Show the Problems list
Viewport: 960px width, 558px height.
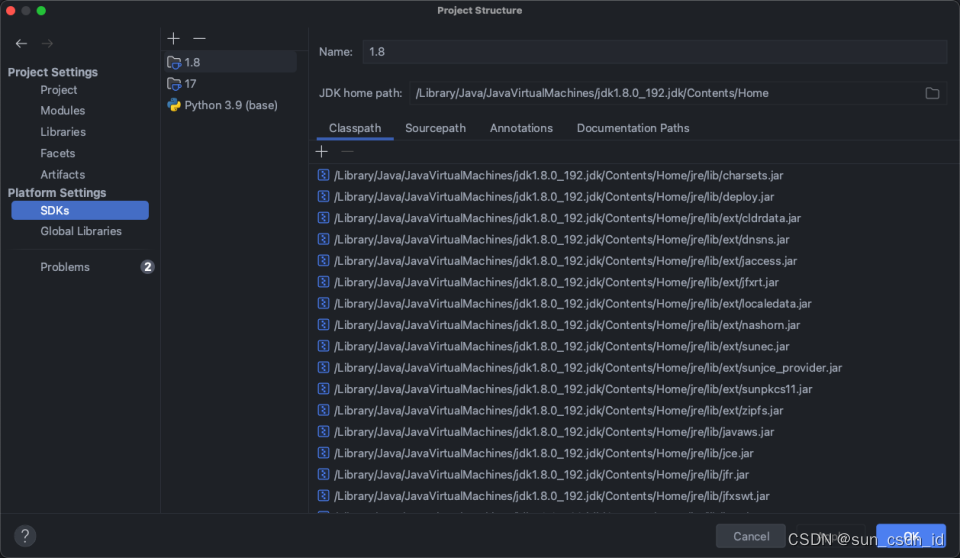click(65, 267)
